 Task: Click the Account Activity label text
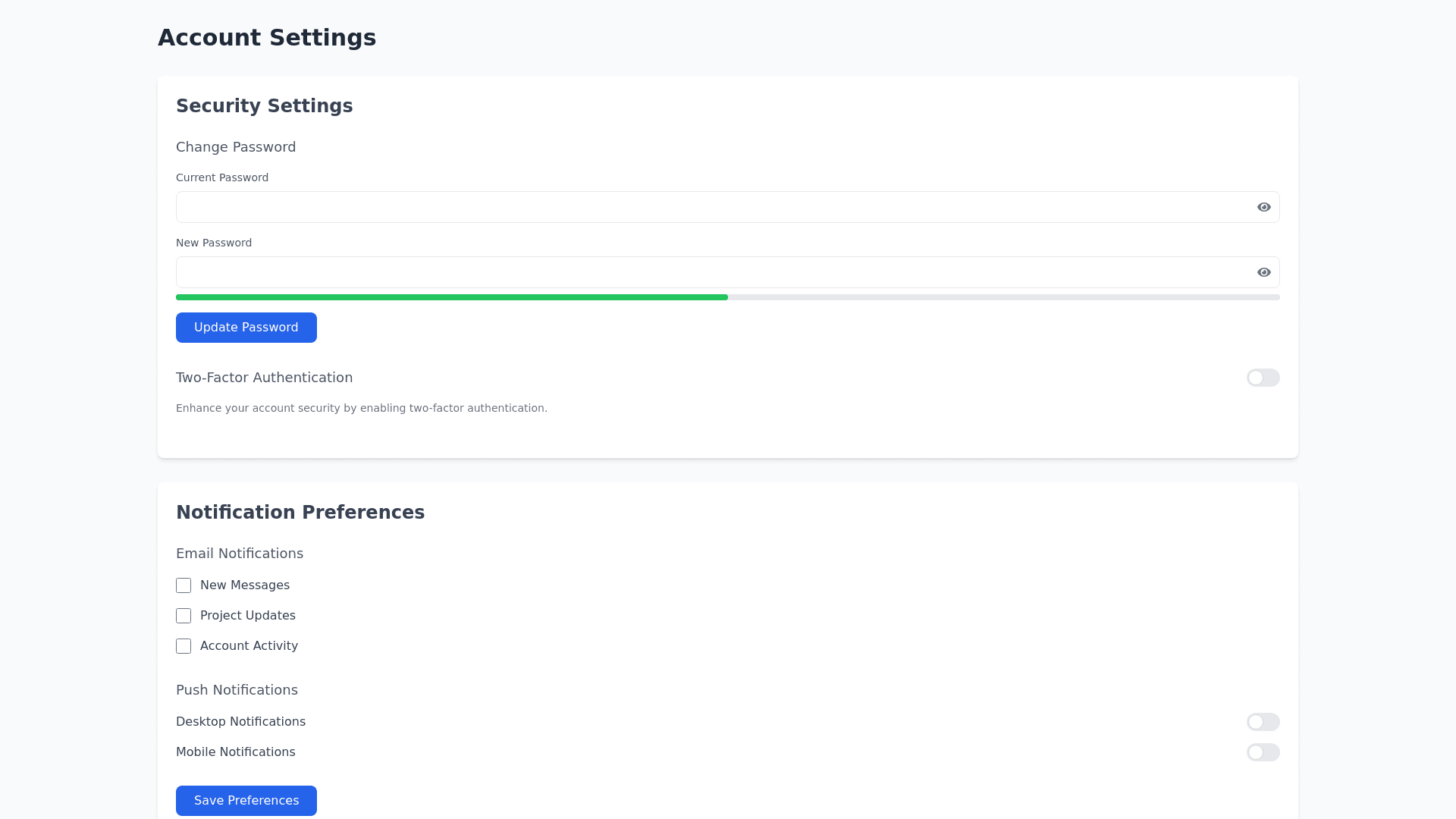tap(249, 646)
